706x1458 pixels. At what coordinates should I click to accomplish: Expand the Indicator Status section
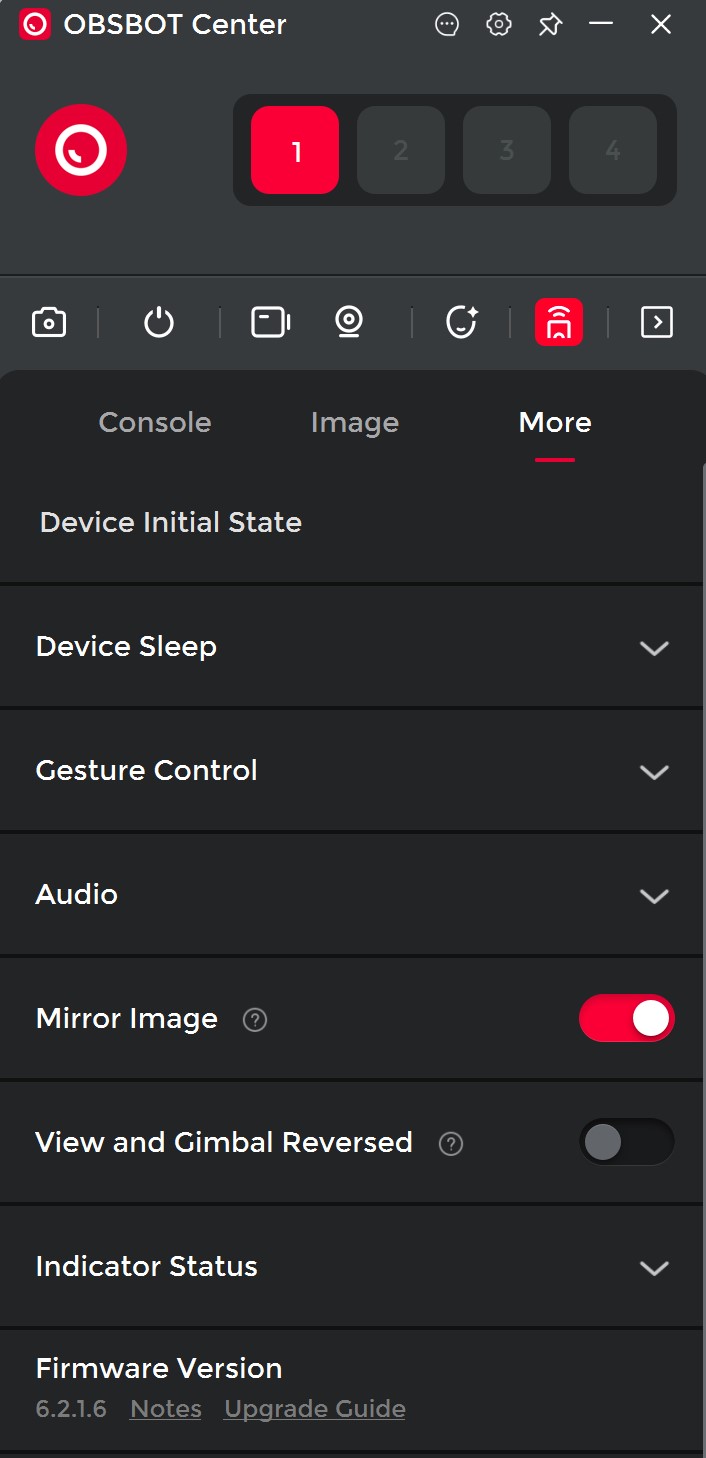654,1268
